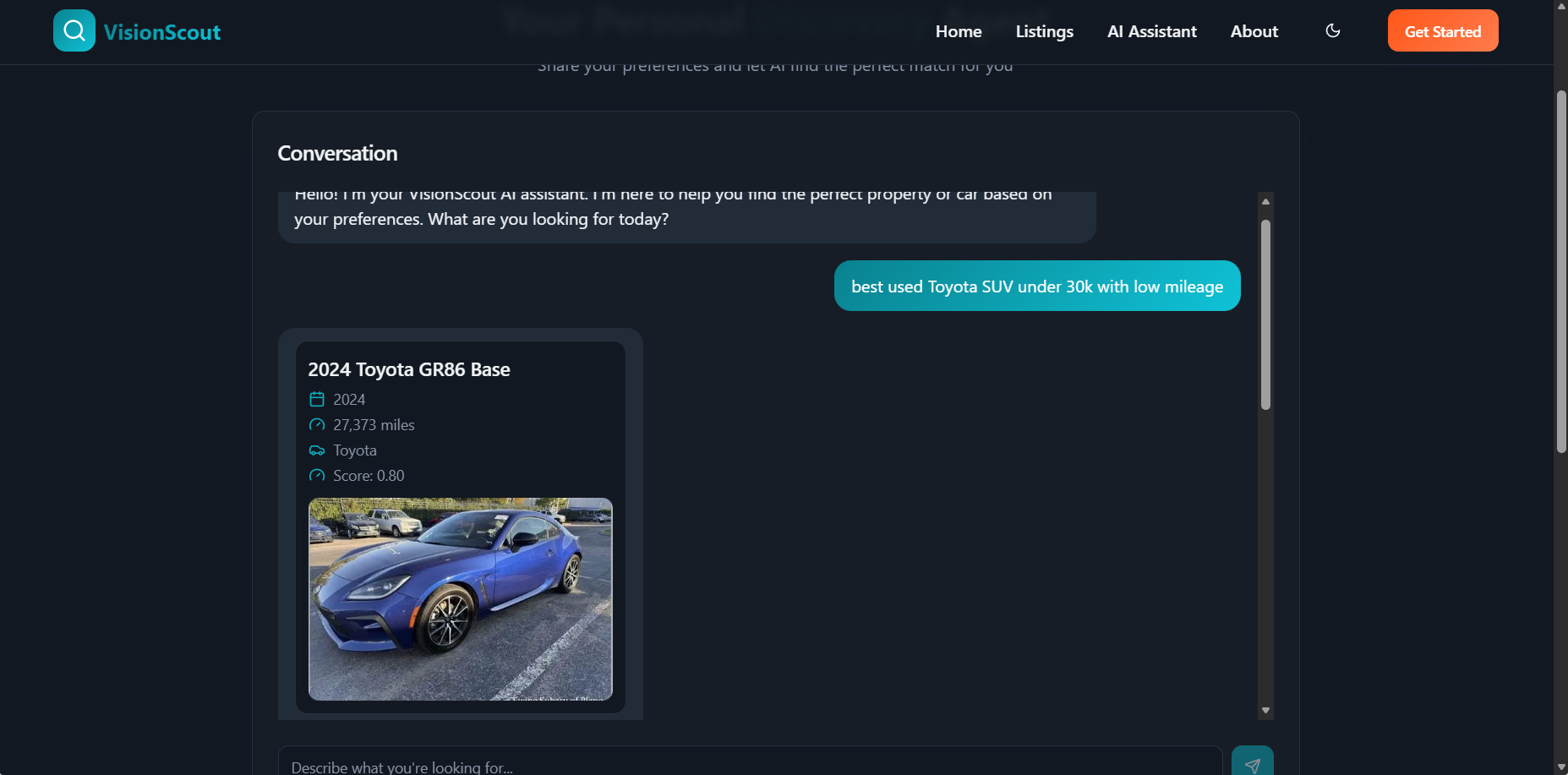This screenshot has width=1568, height=775.
Task: Click the gauge icon beside Score: 0.80
Action: [317, 475]
